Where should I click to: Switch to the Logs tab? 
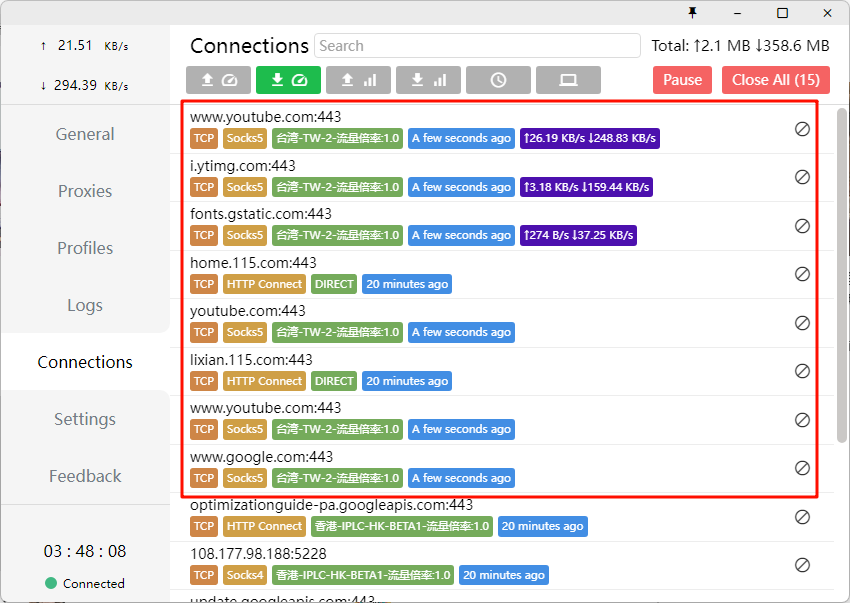coord(85,305)
